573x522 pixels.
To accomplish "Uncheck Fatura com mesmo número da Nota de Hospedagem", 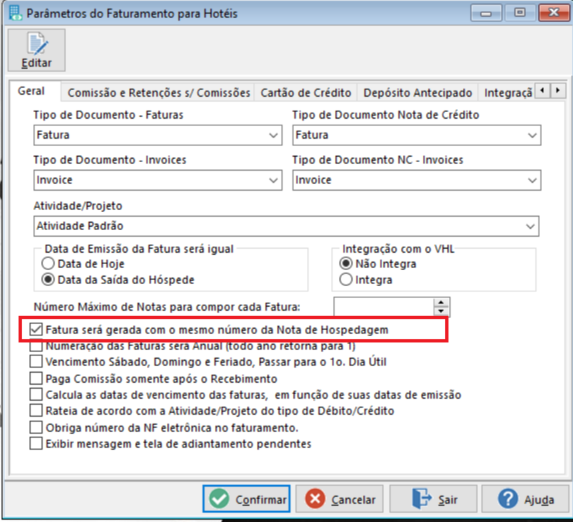I will tap(36, 329).
